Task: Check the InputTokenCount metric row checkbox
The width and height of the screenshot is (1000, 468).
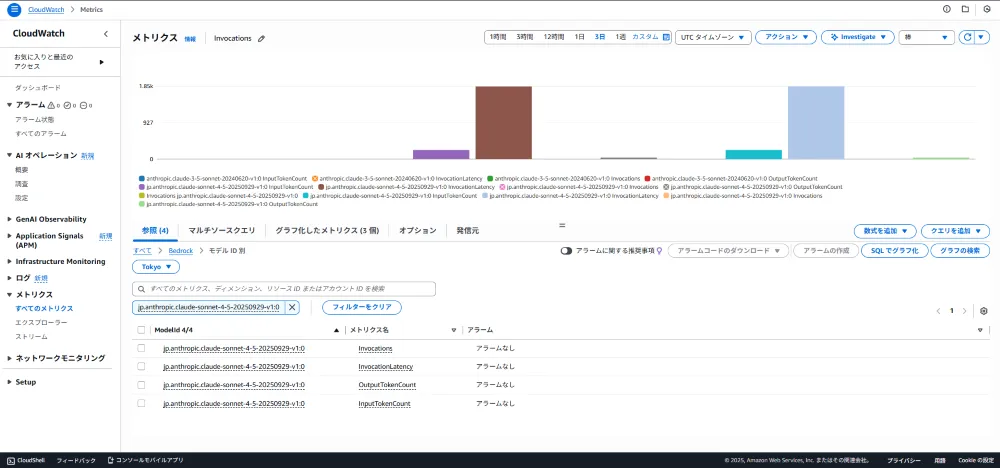Action: 141,404
